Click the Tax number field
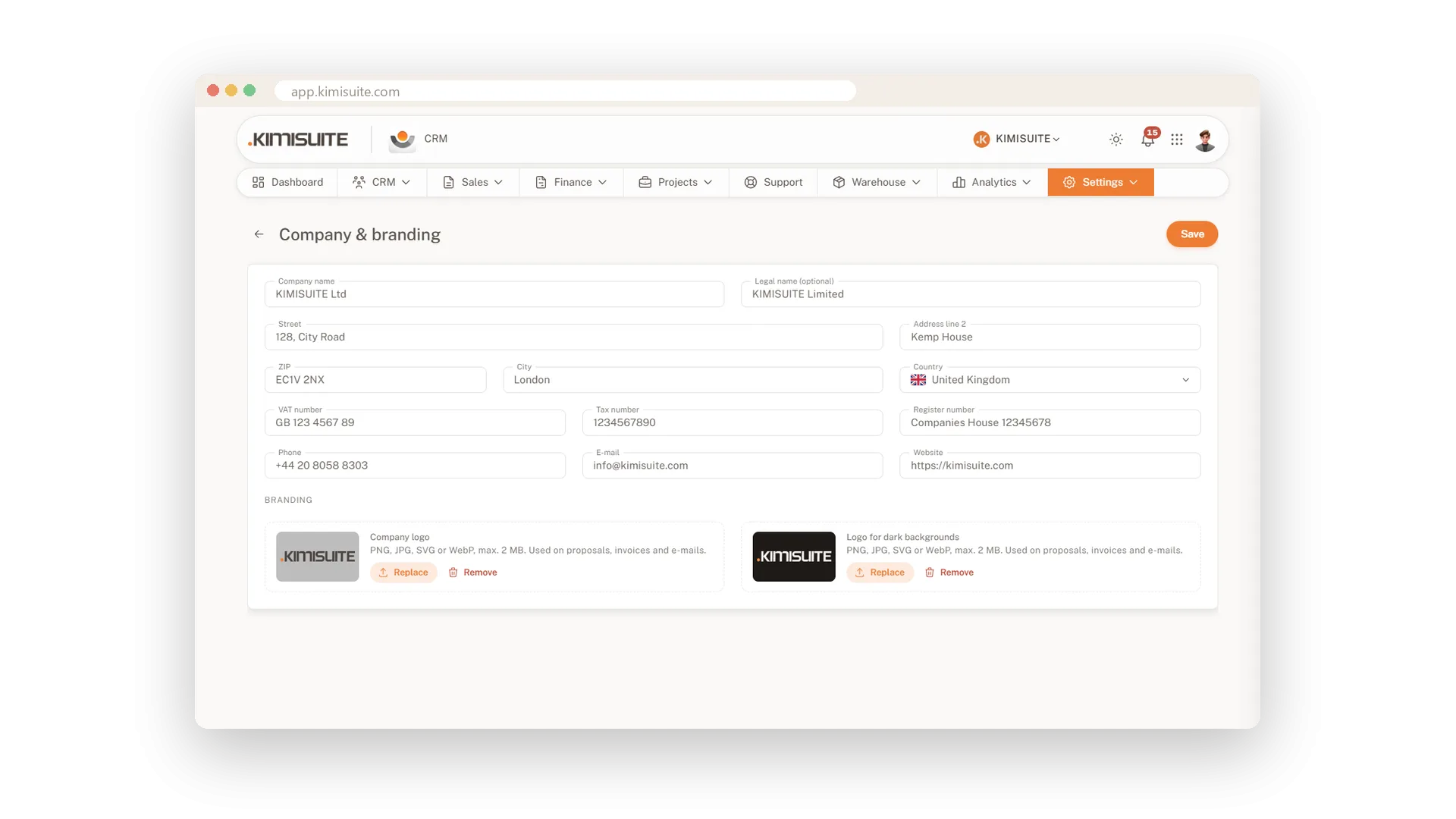 [x=733, y=422]
